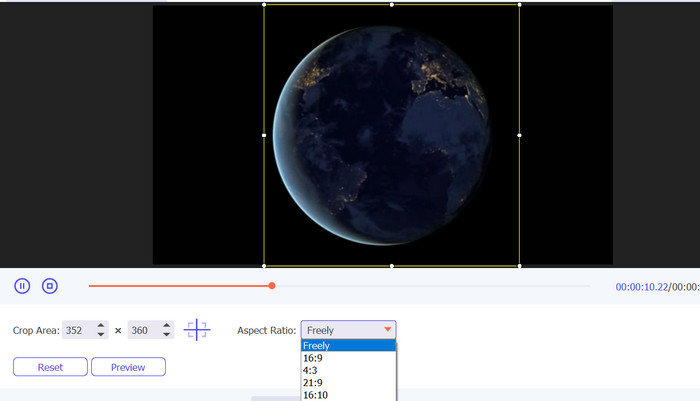The width and height of the screenshot is (700, 401).
Task: Focus the crop width input field
Action: pos(78,330)
